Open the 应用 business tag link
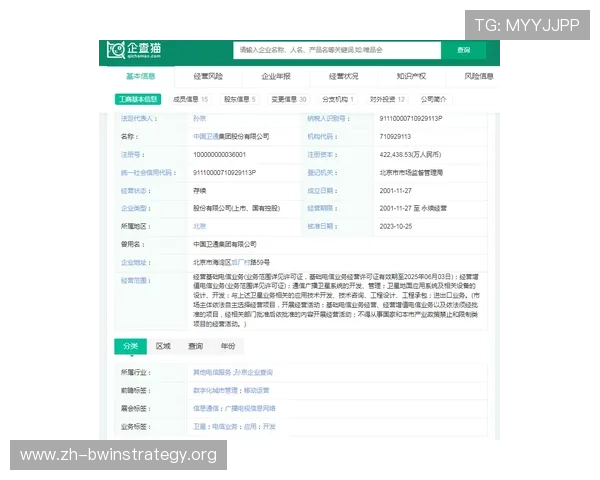Screen dimensions: 600x480 click(x=250, y=426)
